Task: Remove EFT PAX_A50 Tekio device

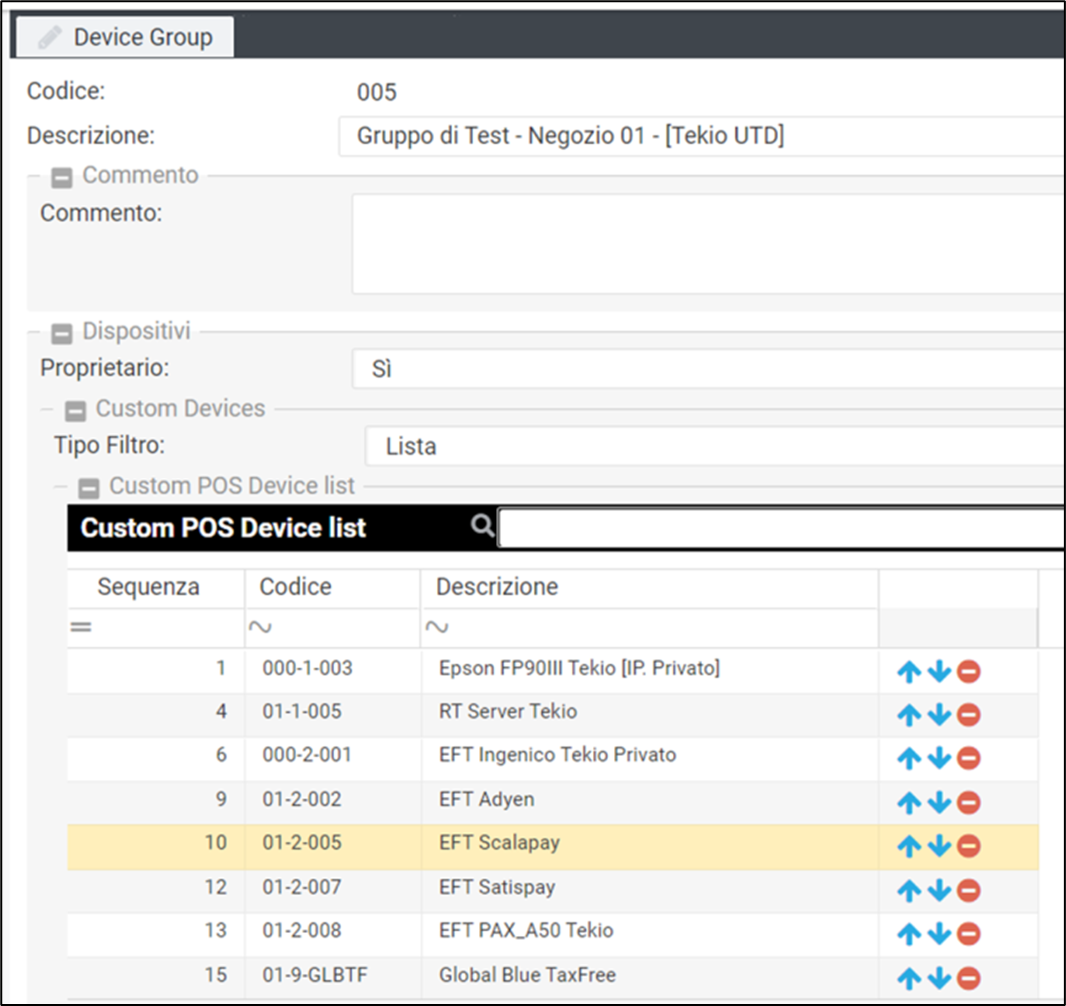Action: coord(968,934)
